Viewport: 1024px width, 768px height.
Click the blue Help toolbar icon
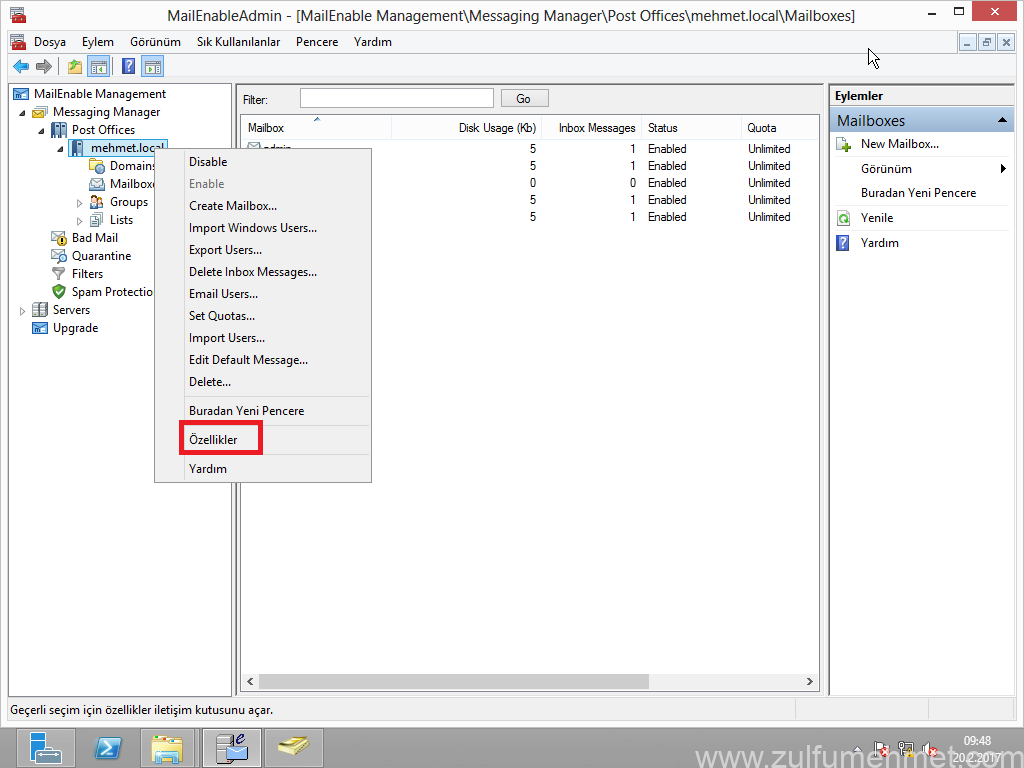(x=128, y=67)
